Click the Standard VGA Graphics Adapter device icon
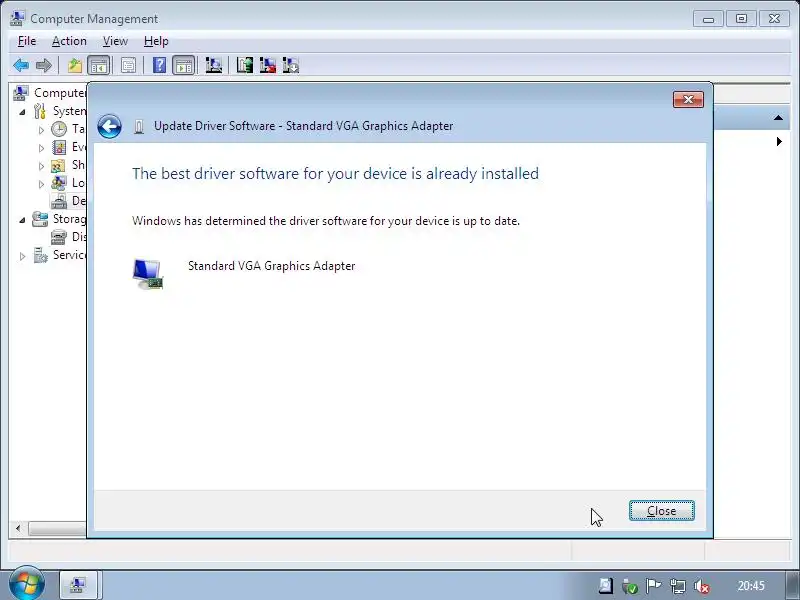 (x=148, y=273)
